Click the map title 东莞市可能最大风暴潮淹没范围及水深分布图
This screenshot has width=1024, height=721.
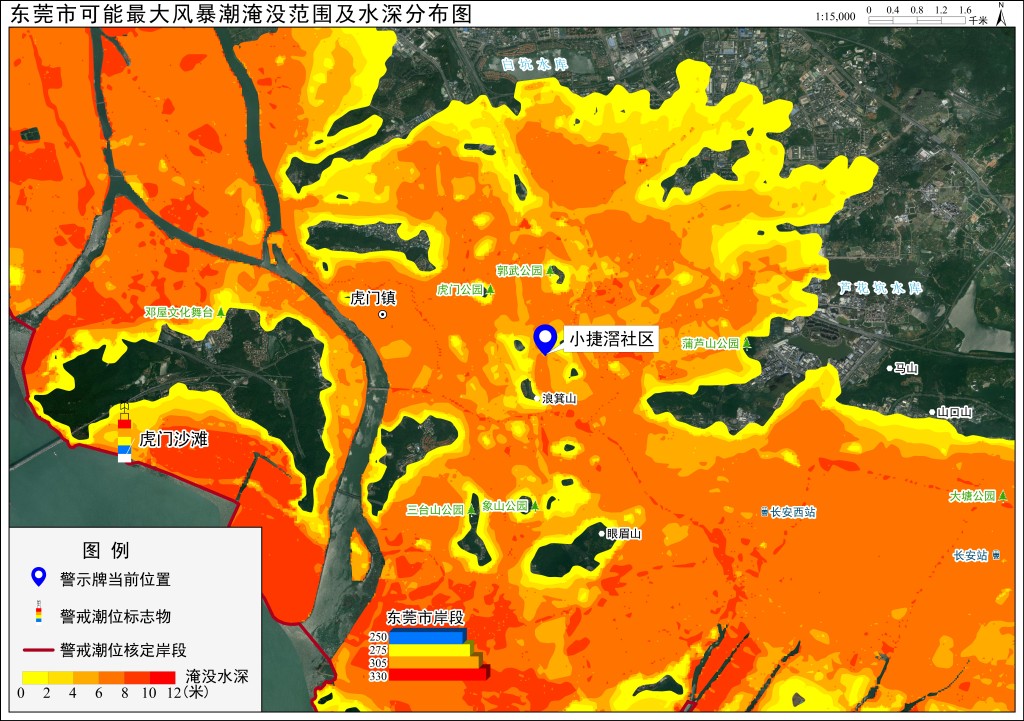[x=240, y=14]
